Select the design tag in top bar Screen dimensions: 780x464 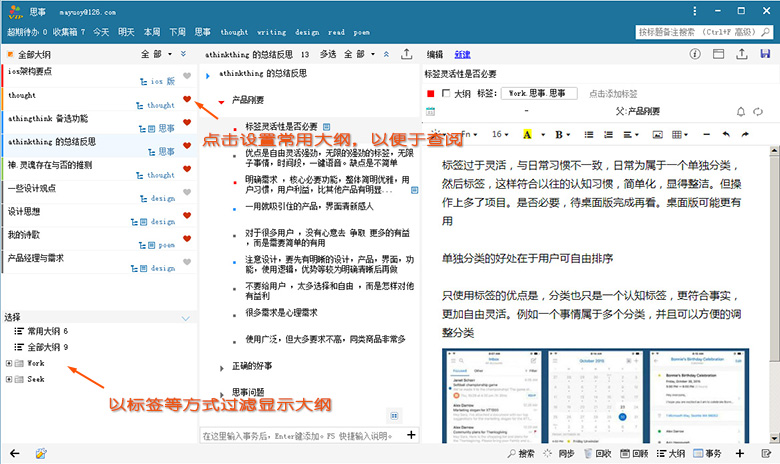point(308,32)
